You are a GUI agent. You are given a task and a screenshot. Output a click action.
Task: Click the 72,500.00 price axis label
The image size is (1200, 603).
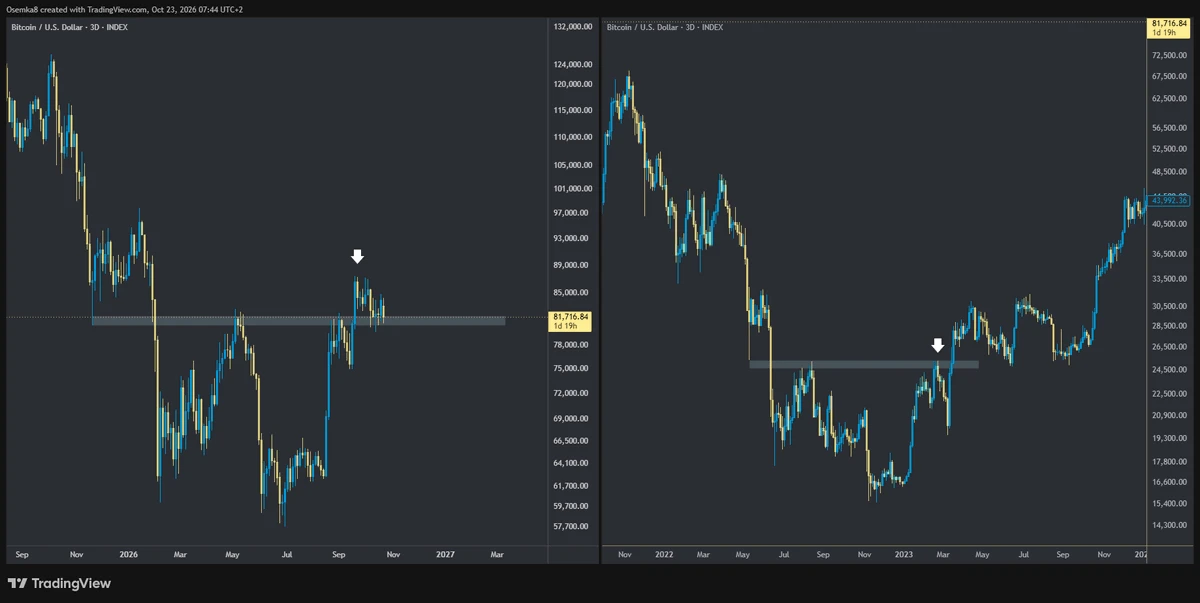pos(1169,55)
